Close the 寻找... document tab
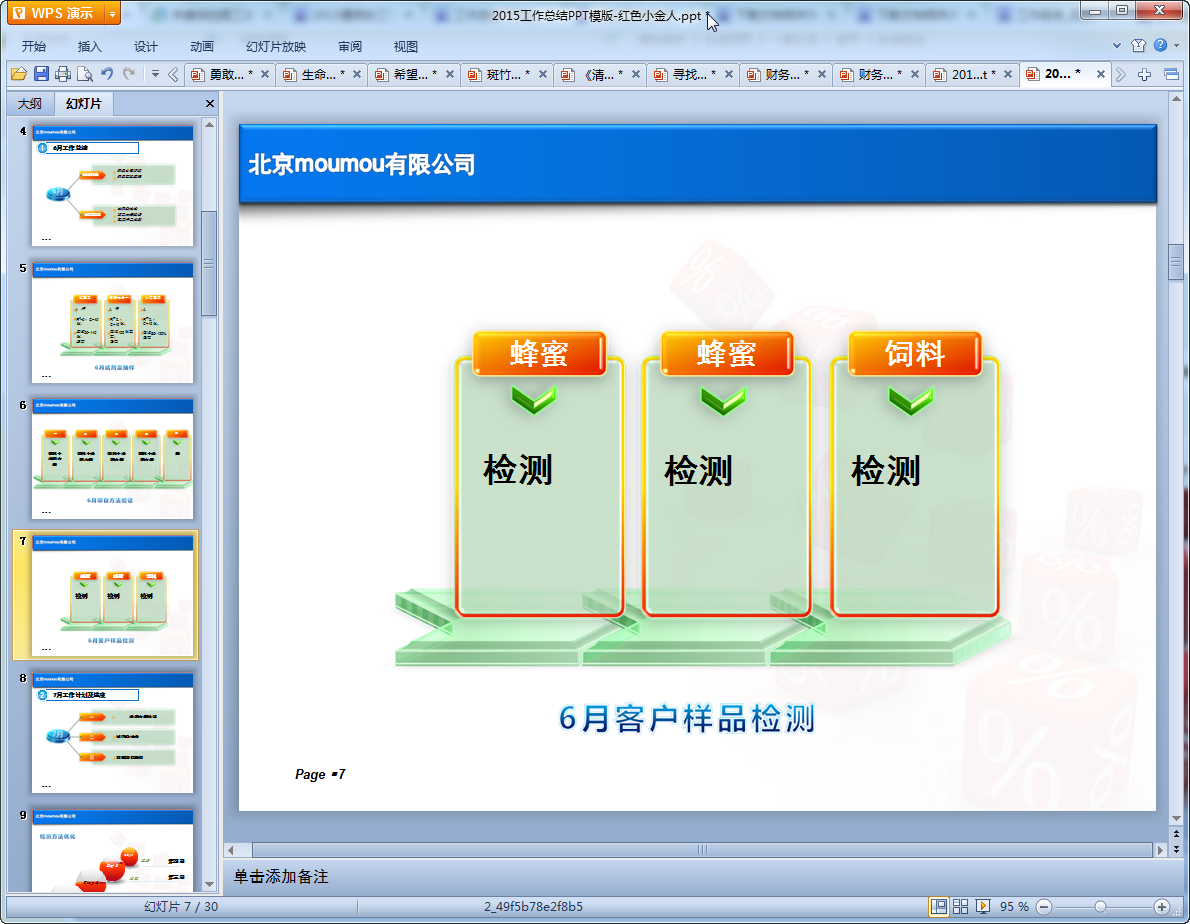Image resolution: width=1190 pixels, height=924 pixels. (729, 74)
